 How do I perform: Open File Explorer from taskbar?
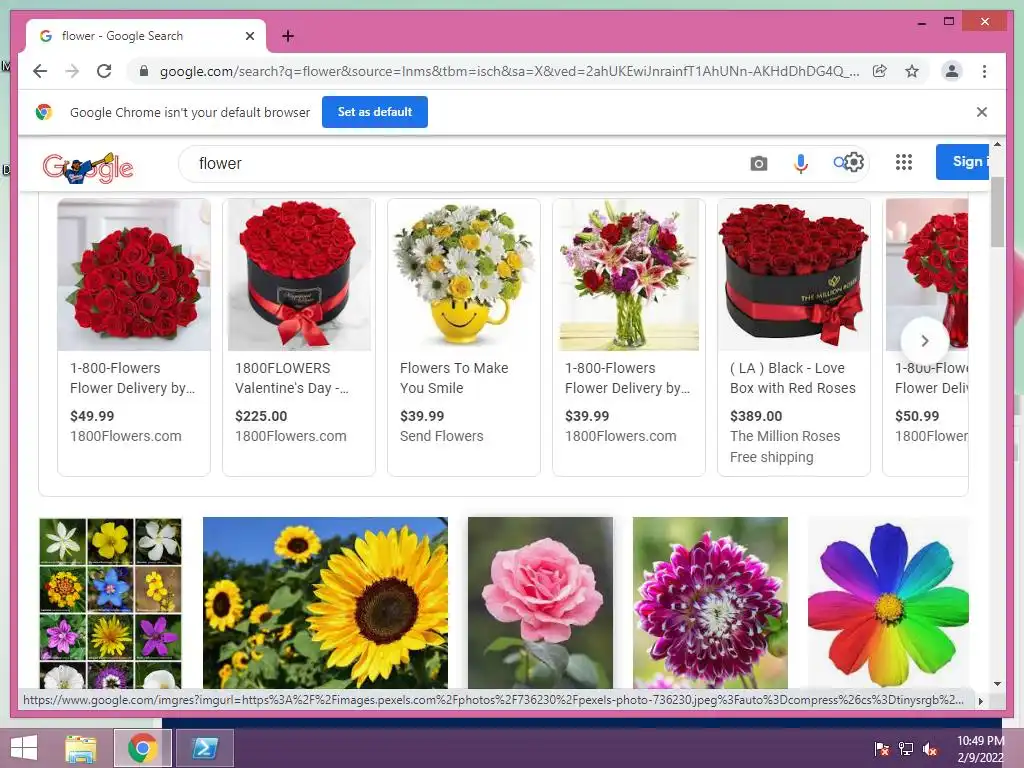coord(81,748)
